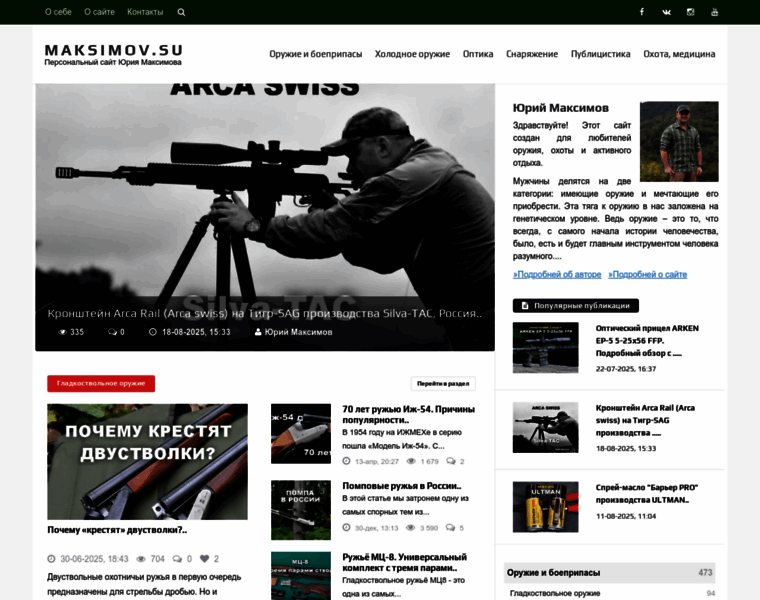Image resolution: width=760 pixels, height=600 pixels.
Task: Click the comments icon on the Arca Rail banner
Action: (x=112, y=332)
